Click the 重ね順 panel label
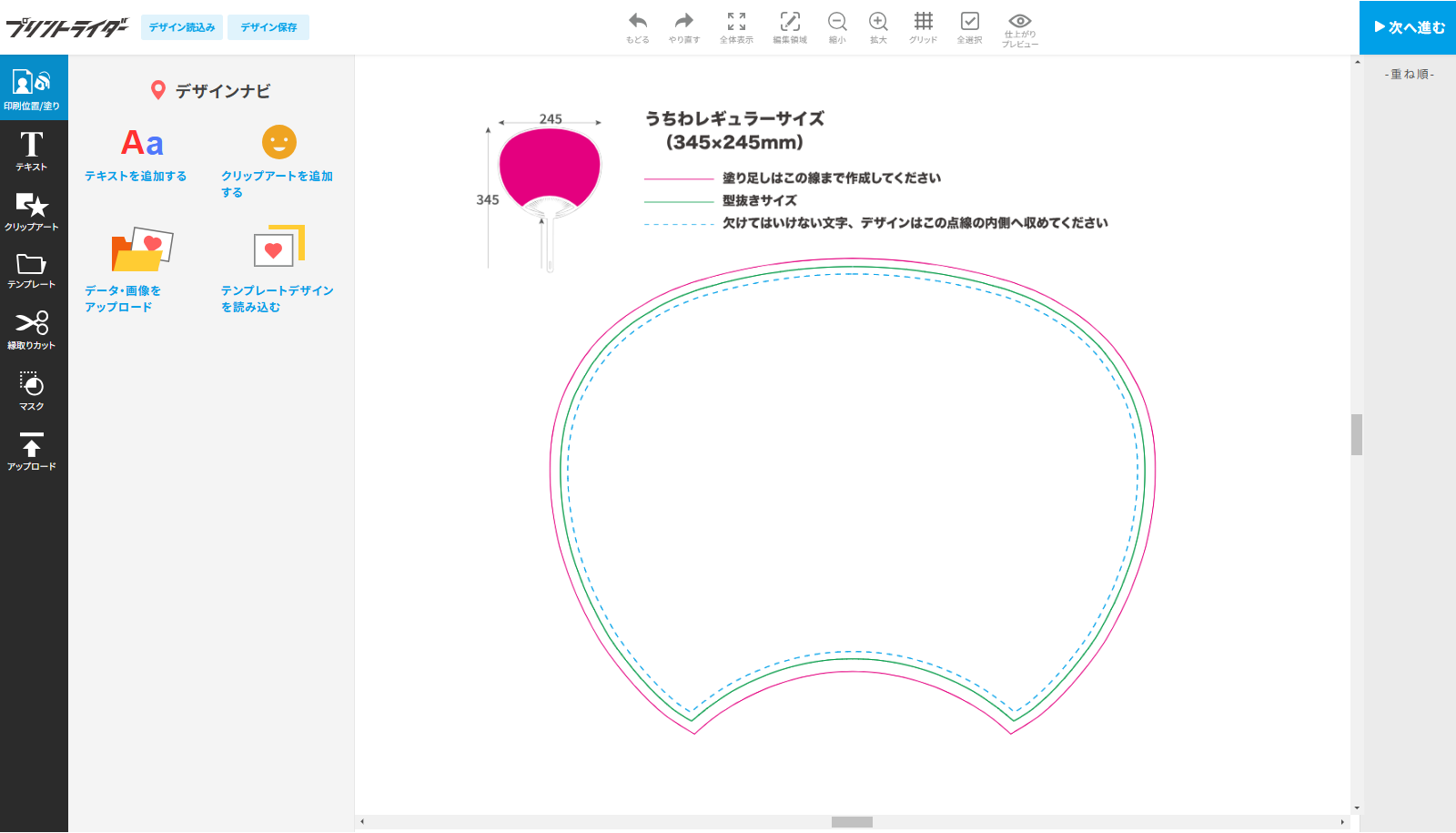1456x833 pixels. click(x=1410, y=75)
